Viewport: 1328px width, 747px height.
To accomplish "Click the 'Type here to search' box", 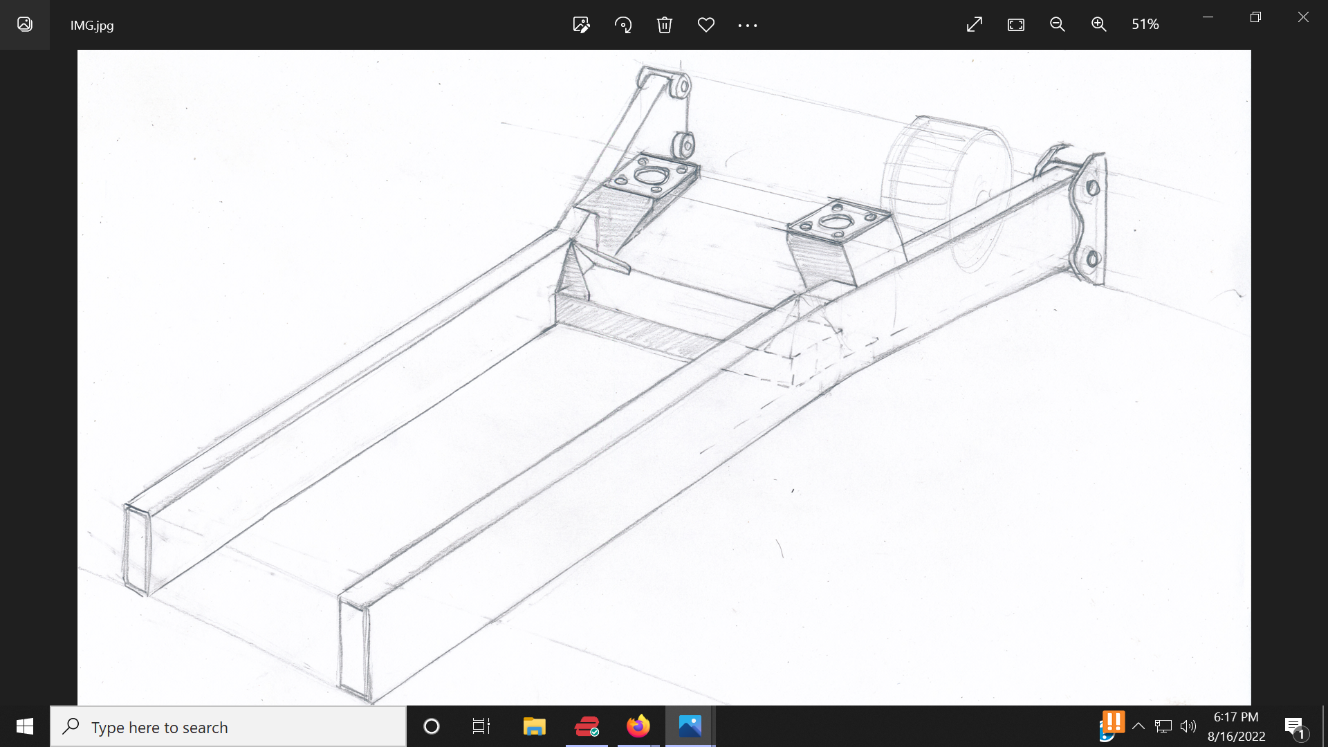I will [228, 727].
